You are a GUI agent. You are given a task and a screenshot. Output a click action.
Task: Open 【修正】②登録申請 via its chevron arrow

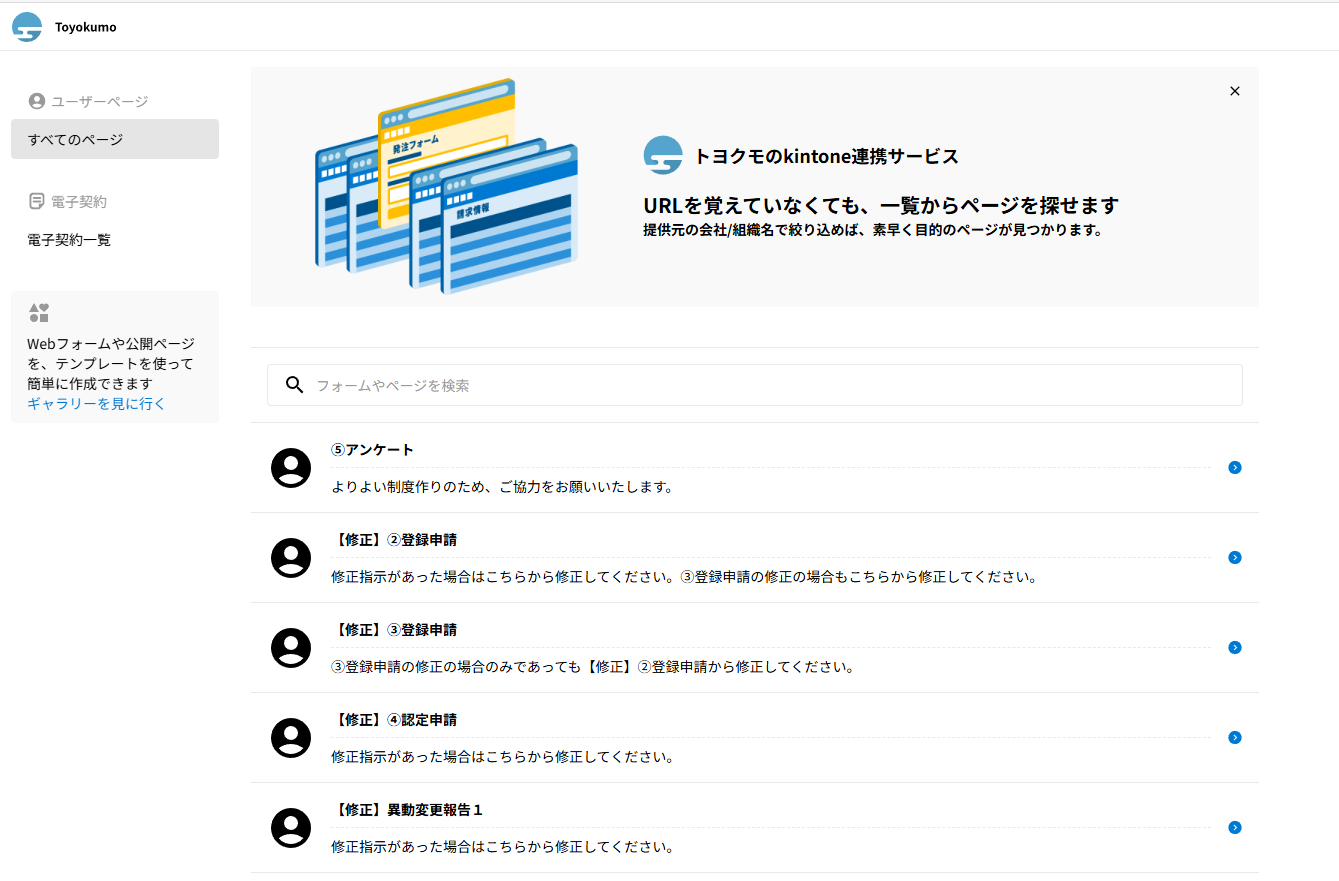pyautogui.click(x=1234, y=558)
